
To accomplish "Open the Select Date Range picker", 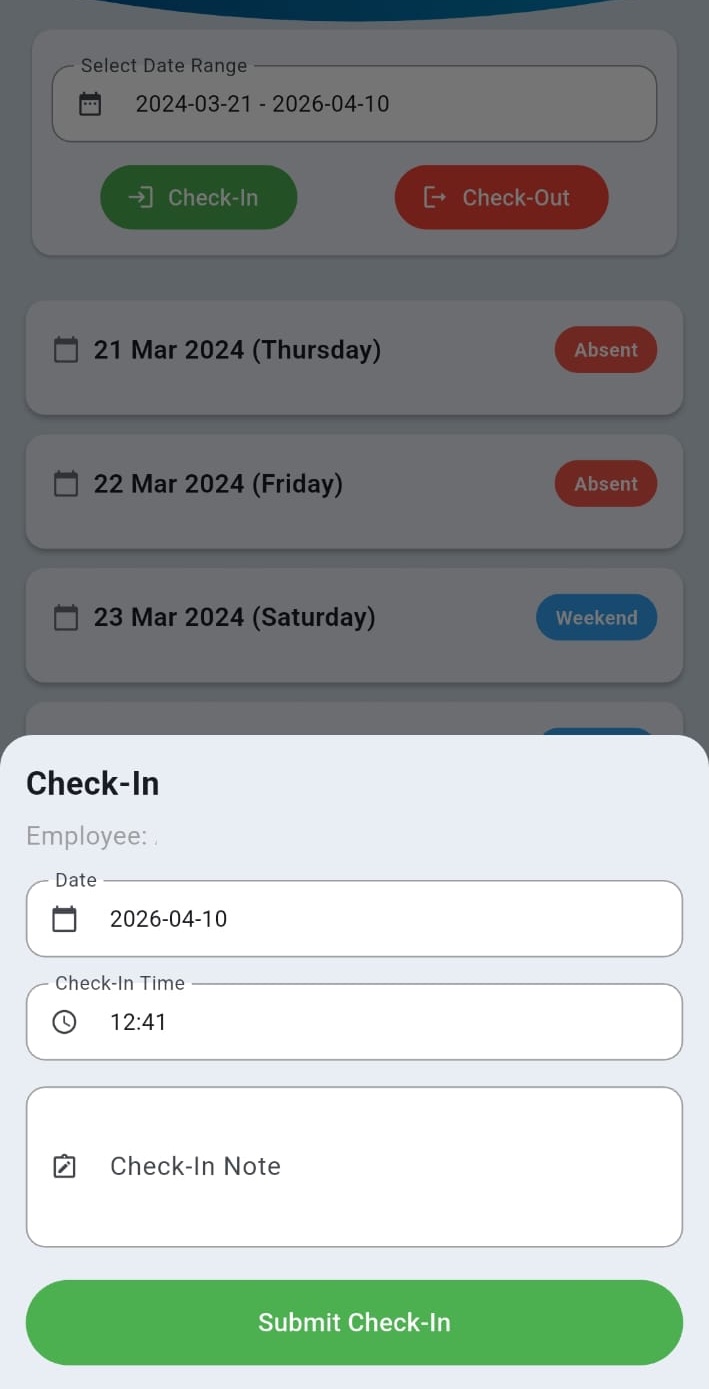I will 354,104.
